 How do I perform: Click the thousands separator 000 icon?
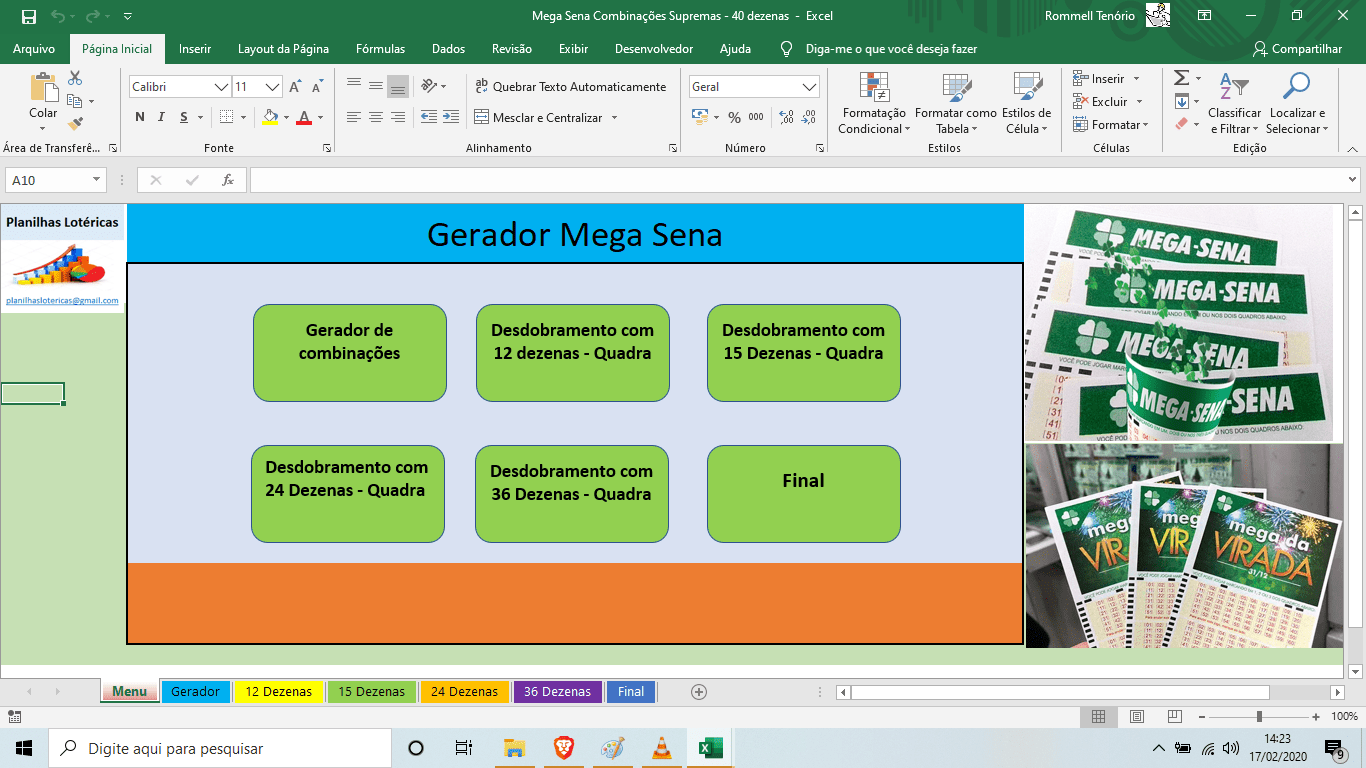coord(756,117)
